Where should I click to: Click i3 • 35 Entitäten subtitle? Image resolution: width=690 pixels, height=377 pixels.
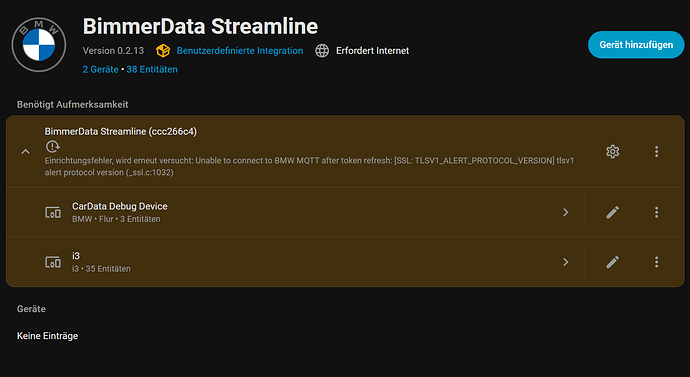[101, 269]
